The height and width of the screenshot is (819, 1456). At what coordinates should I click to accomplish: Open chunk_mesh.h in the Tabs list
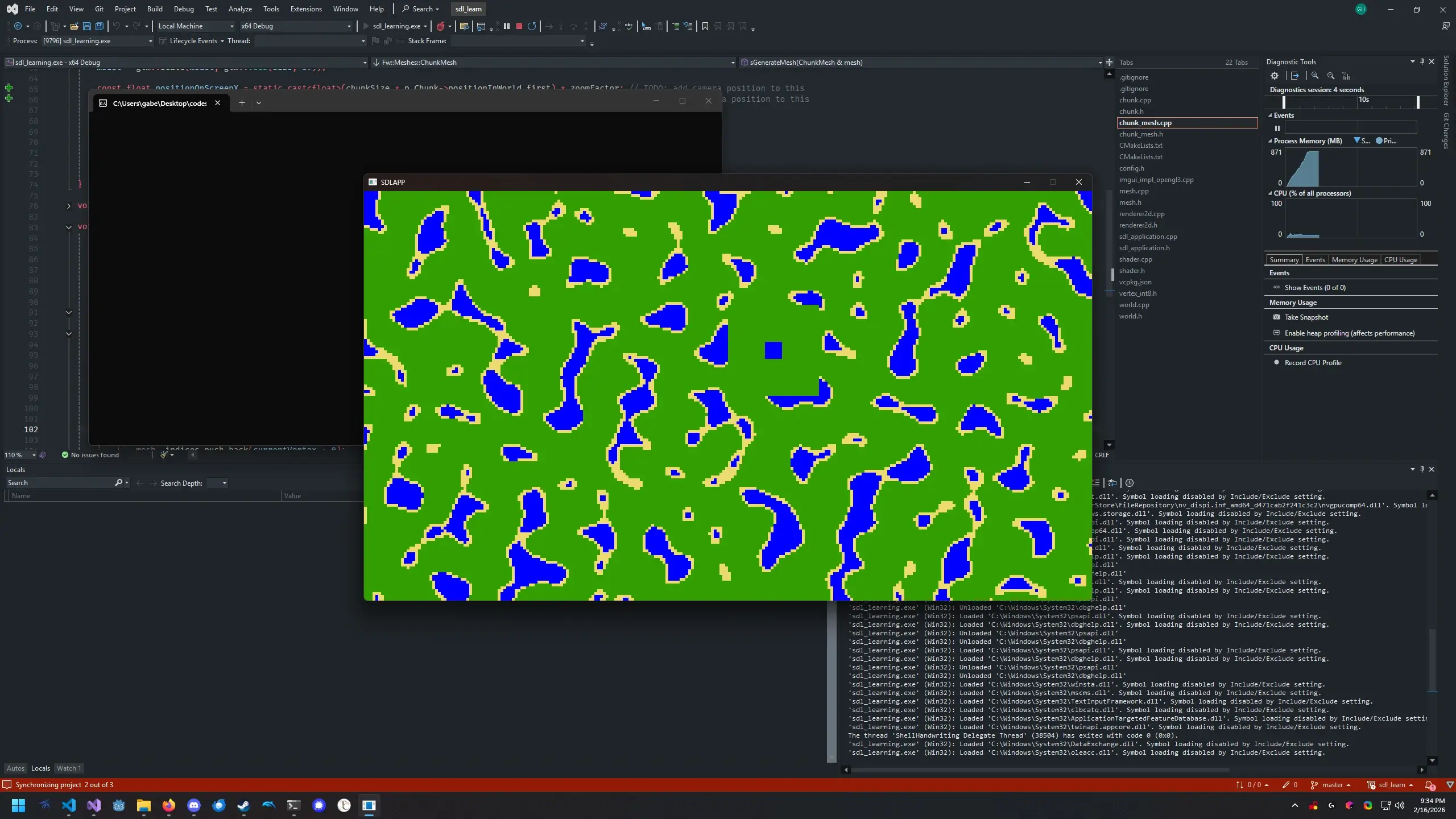(x=1140, y=134)
